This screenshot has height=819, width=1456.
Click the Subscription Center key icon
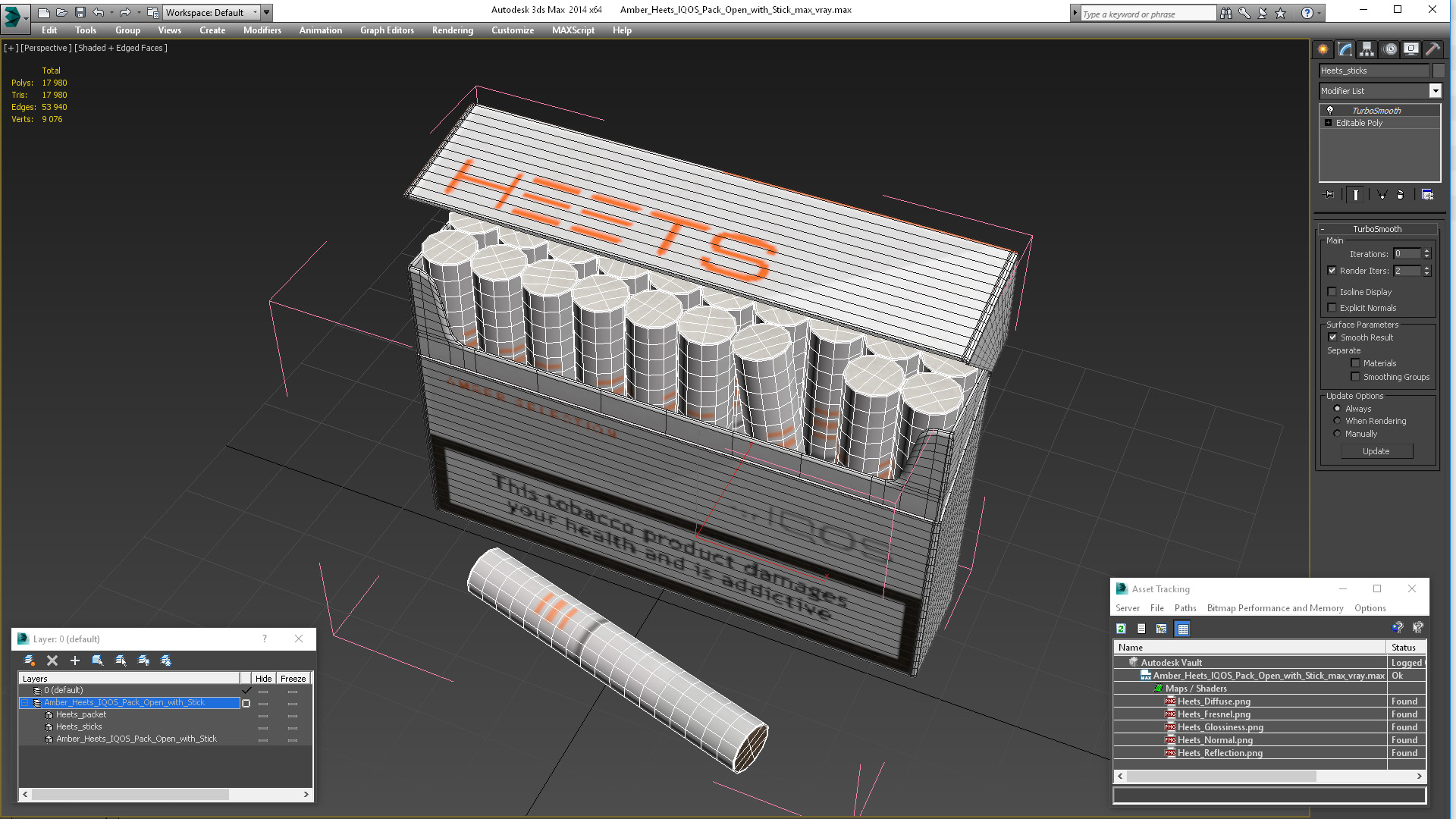(x=1244, y=13)
